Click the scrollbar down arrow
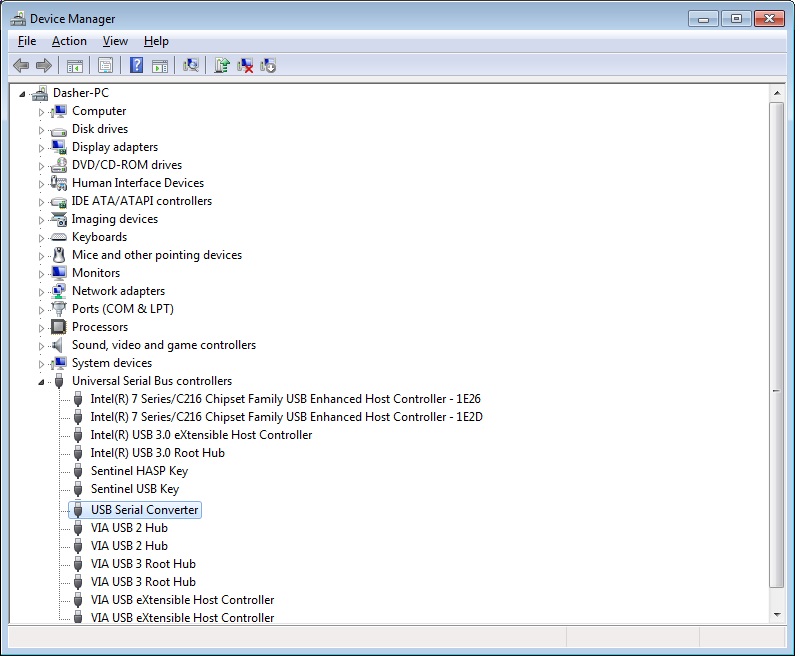Image resolution: width=800 pixels, height=656 pixels. (777, 615)
